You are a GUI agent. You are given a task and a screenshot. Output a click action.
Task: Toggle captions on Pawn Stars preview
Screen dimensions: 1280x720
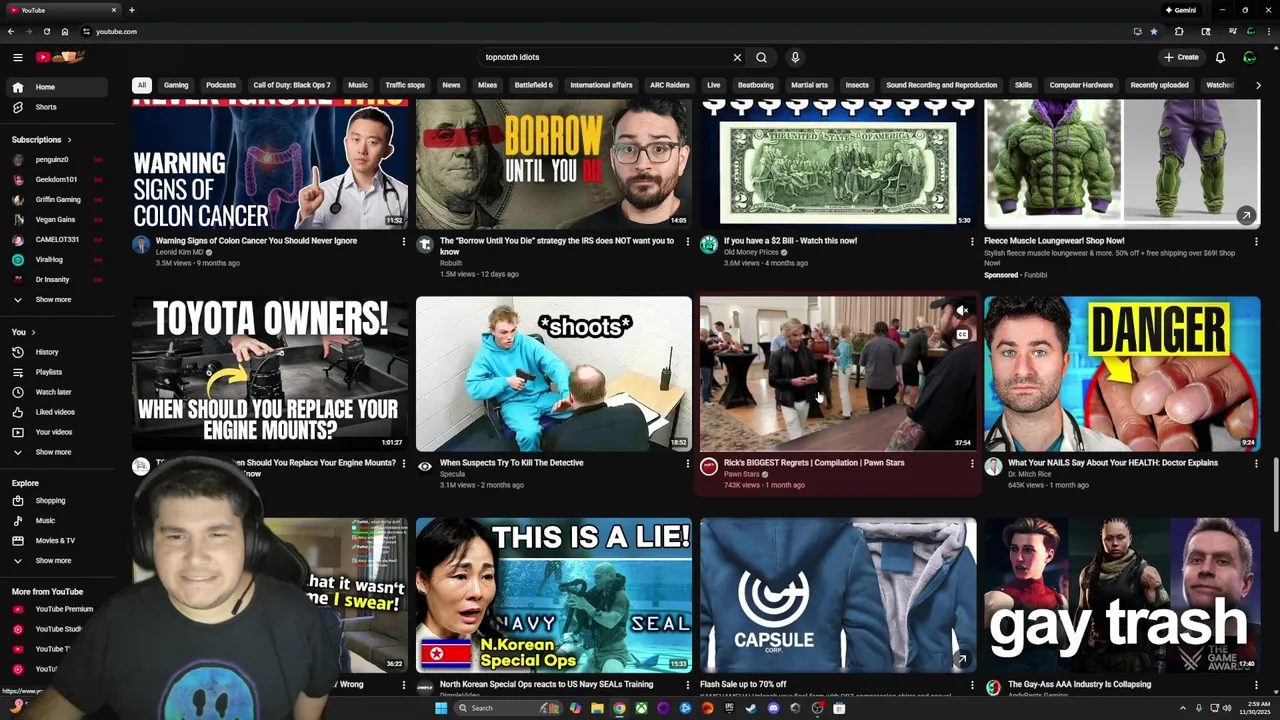(x=962, y=335)
